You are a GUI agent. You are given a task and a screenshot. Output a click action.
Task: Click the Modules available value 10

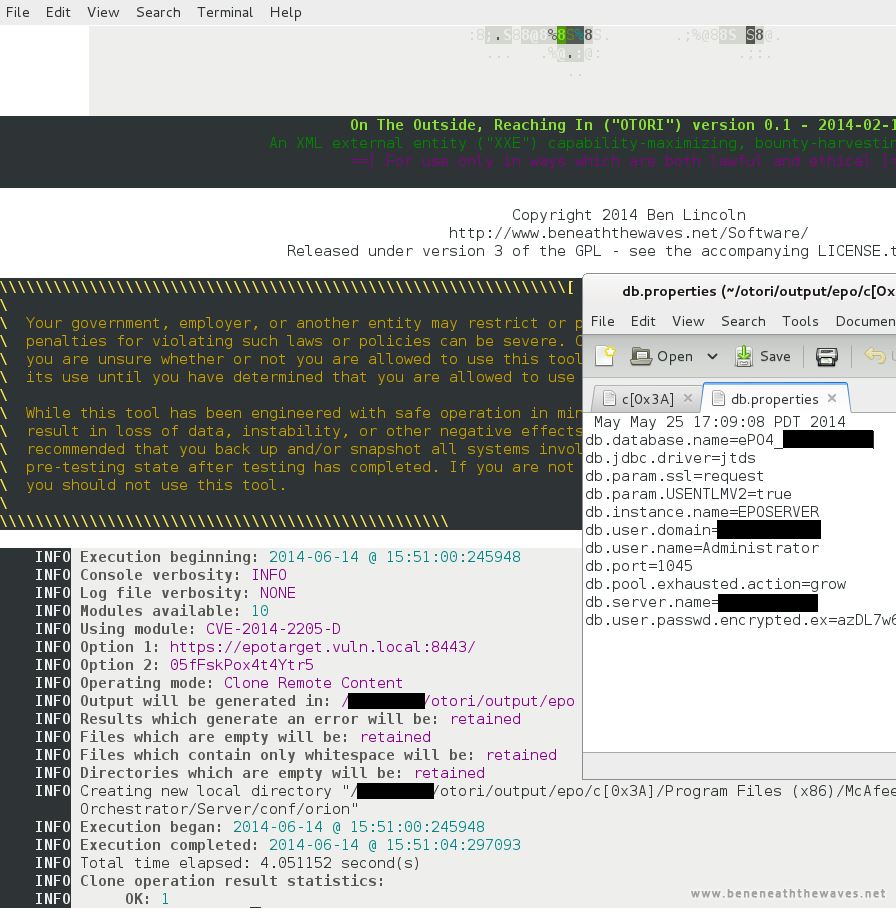pos(259,611)
